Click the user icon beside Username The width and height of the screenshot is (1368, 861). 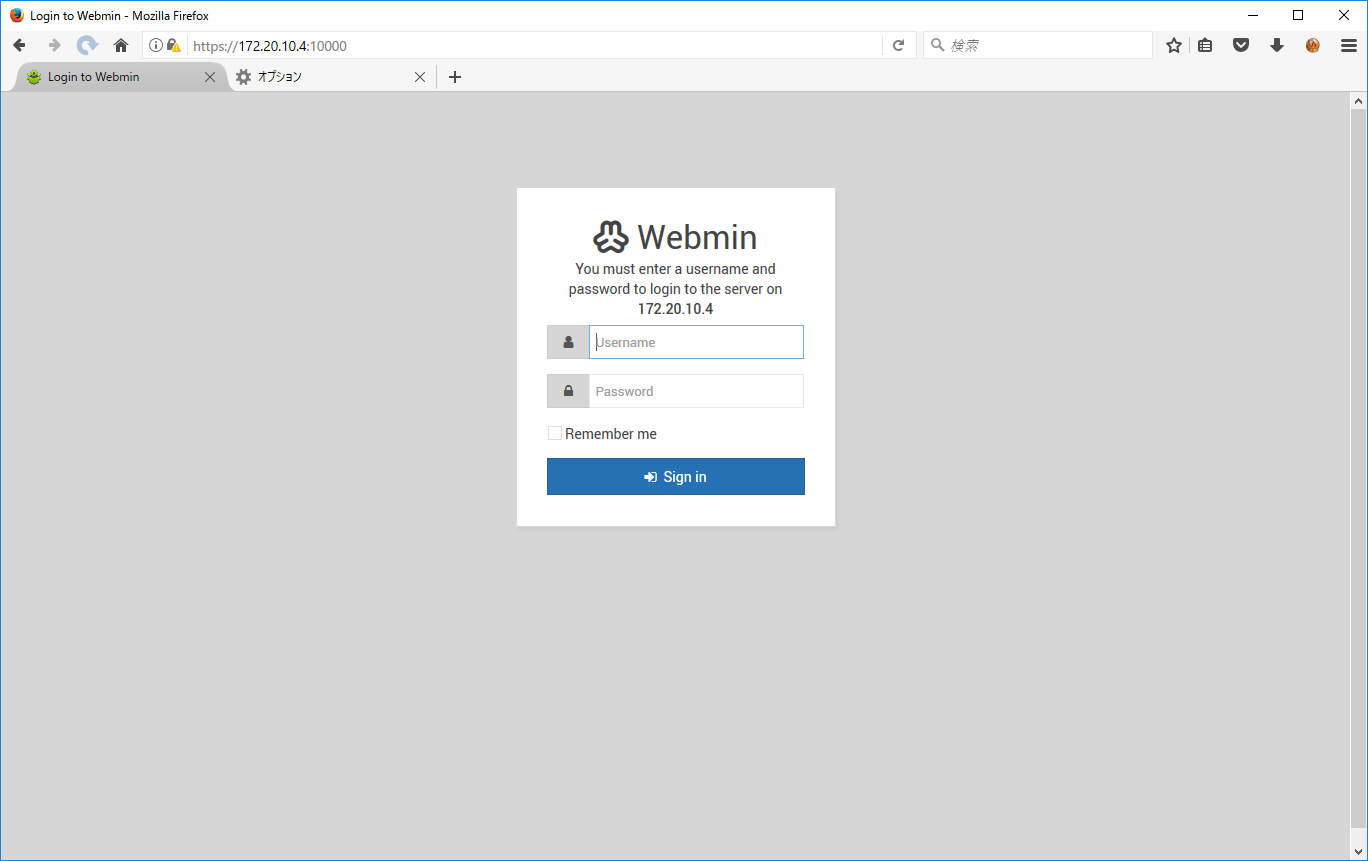568,342
